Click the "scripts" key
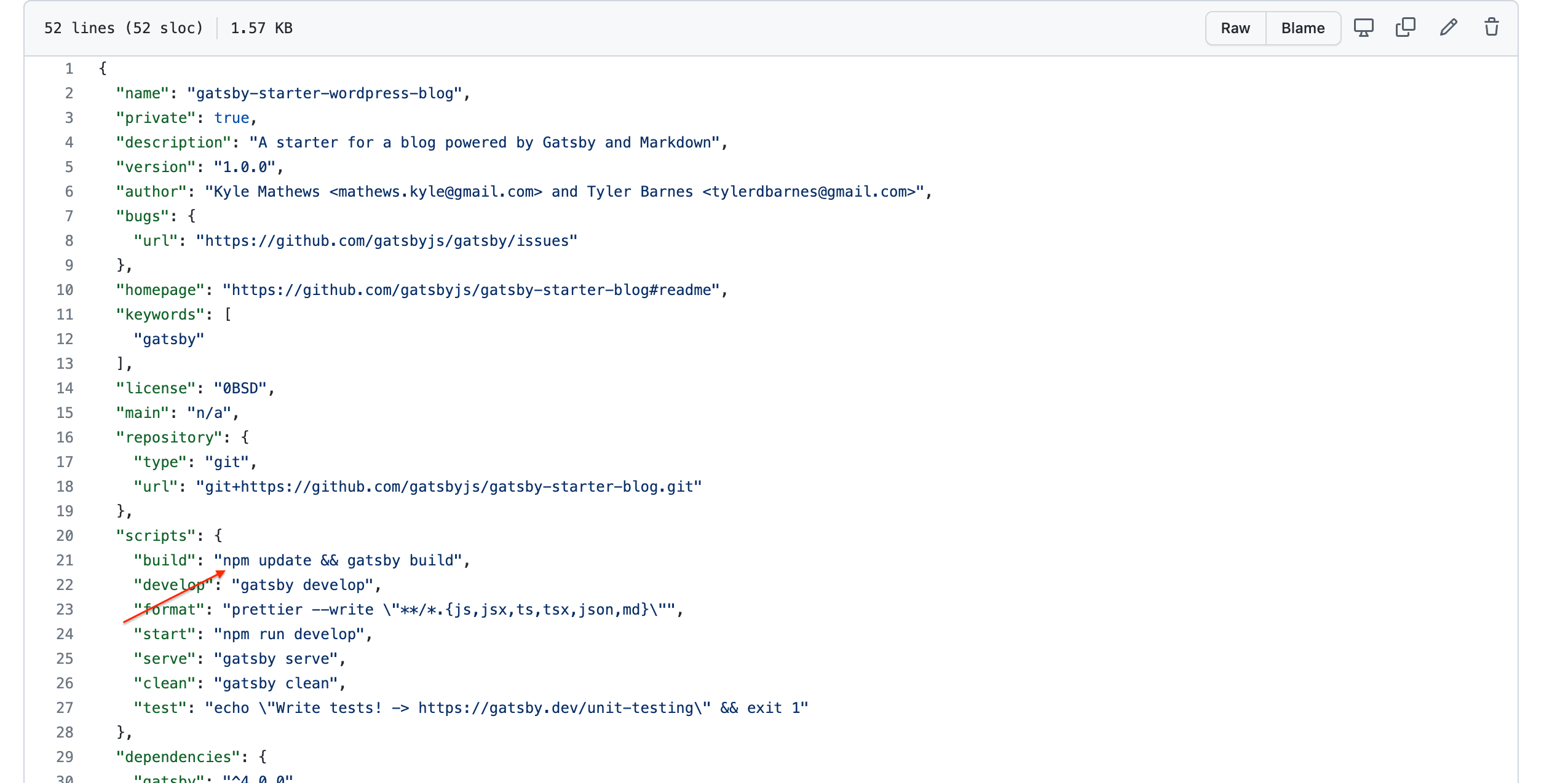The width and height of the screenshot is (1568, 783). click(156, 536)
